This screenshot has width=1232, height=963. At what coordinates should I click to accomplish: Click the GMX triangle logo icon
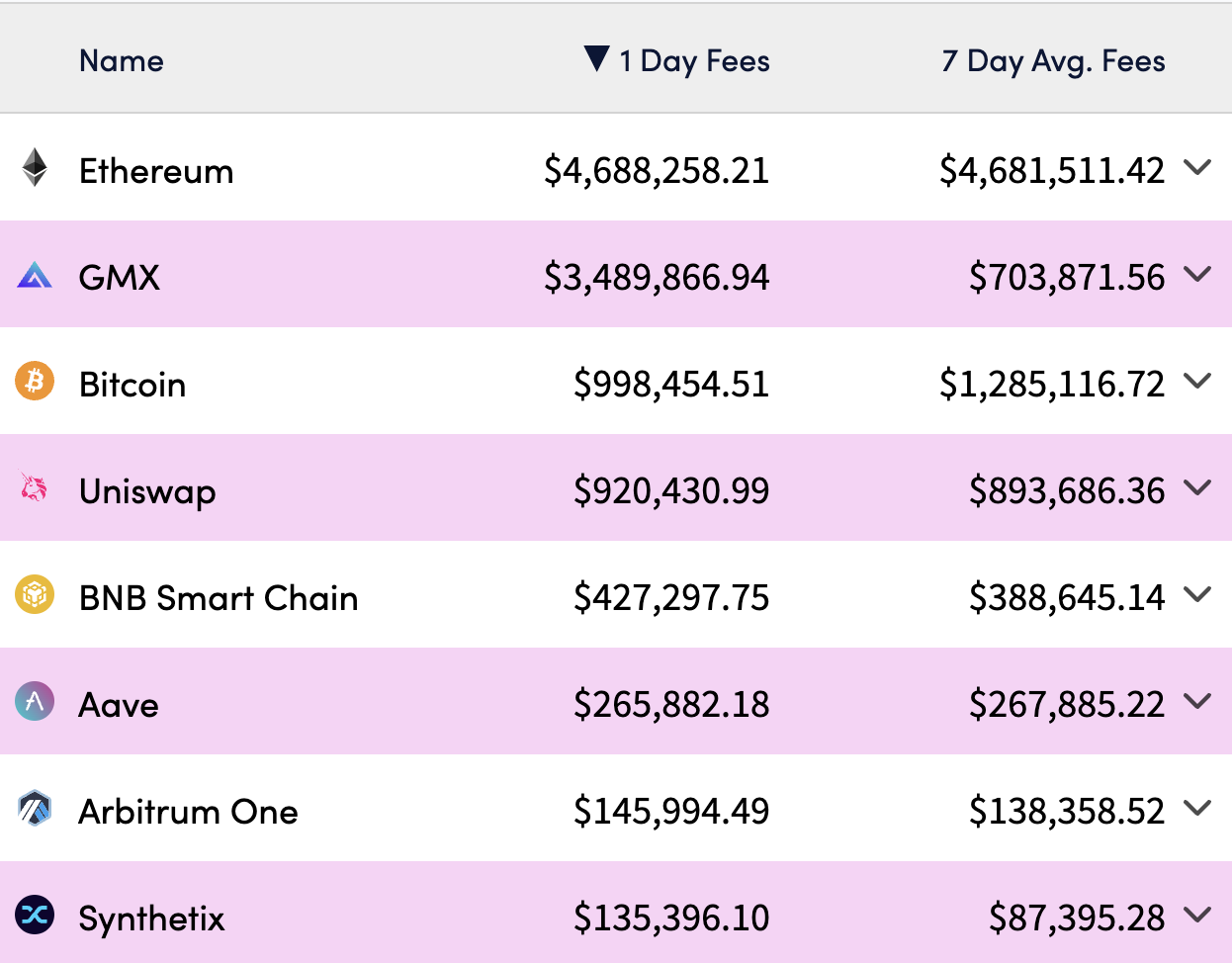click(35, 275)
